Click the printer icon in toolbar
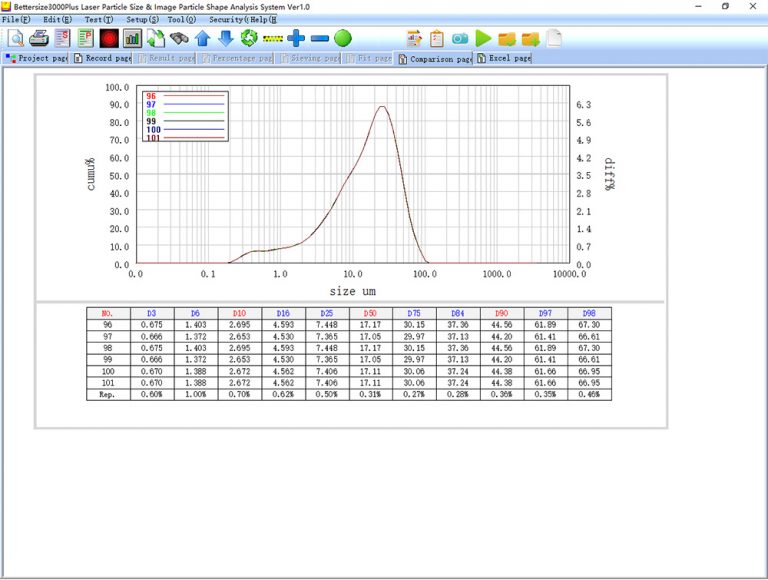This screenshot has width=768, height=580. click(39, 38)
